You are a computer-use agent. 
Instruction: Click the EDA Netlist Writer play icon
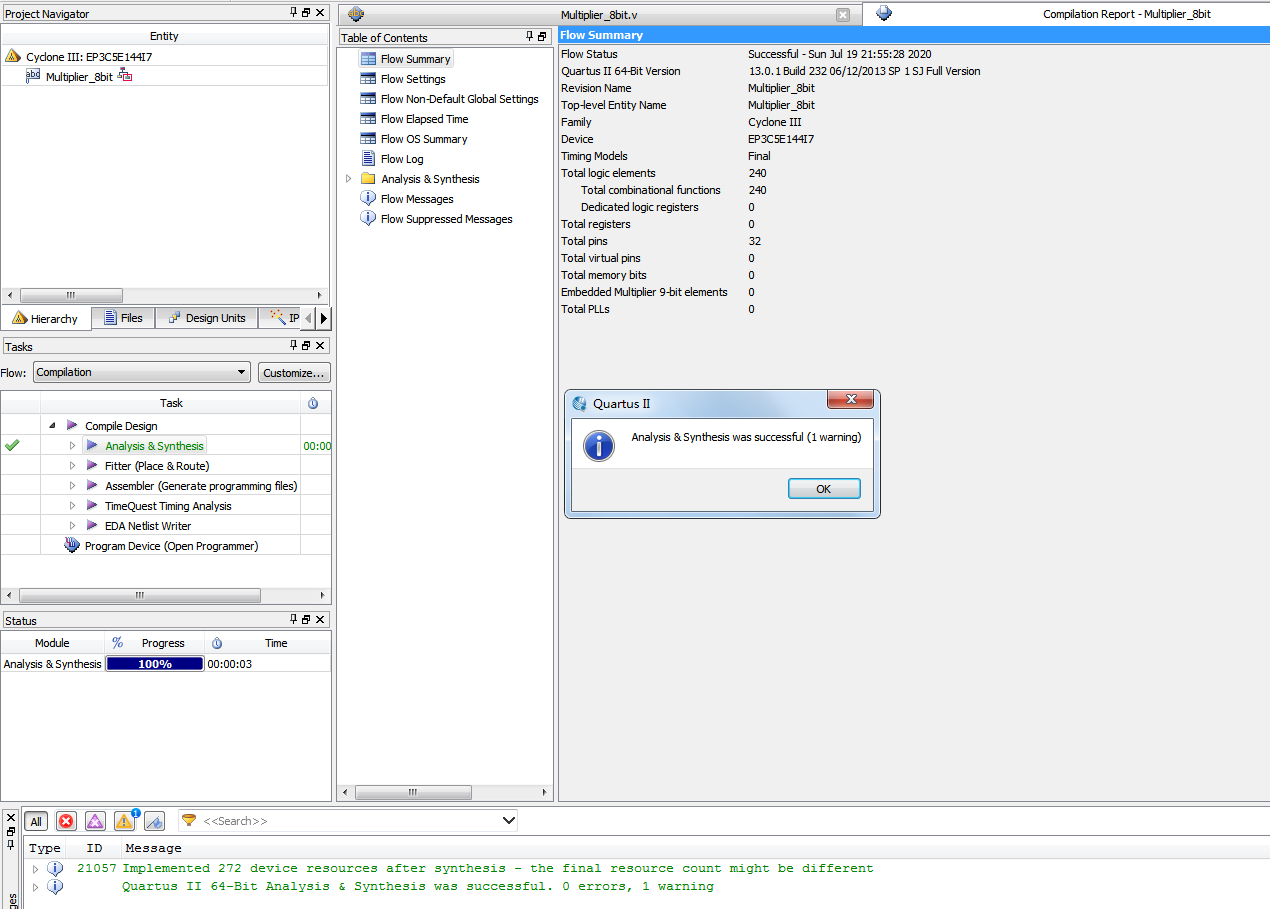(x=92, y=526)
